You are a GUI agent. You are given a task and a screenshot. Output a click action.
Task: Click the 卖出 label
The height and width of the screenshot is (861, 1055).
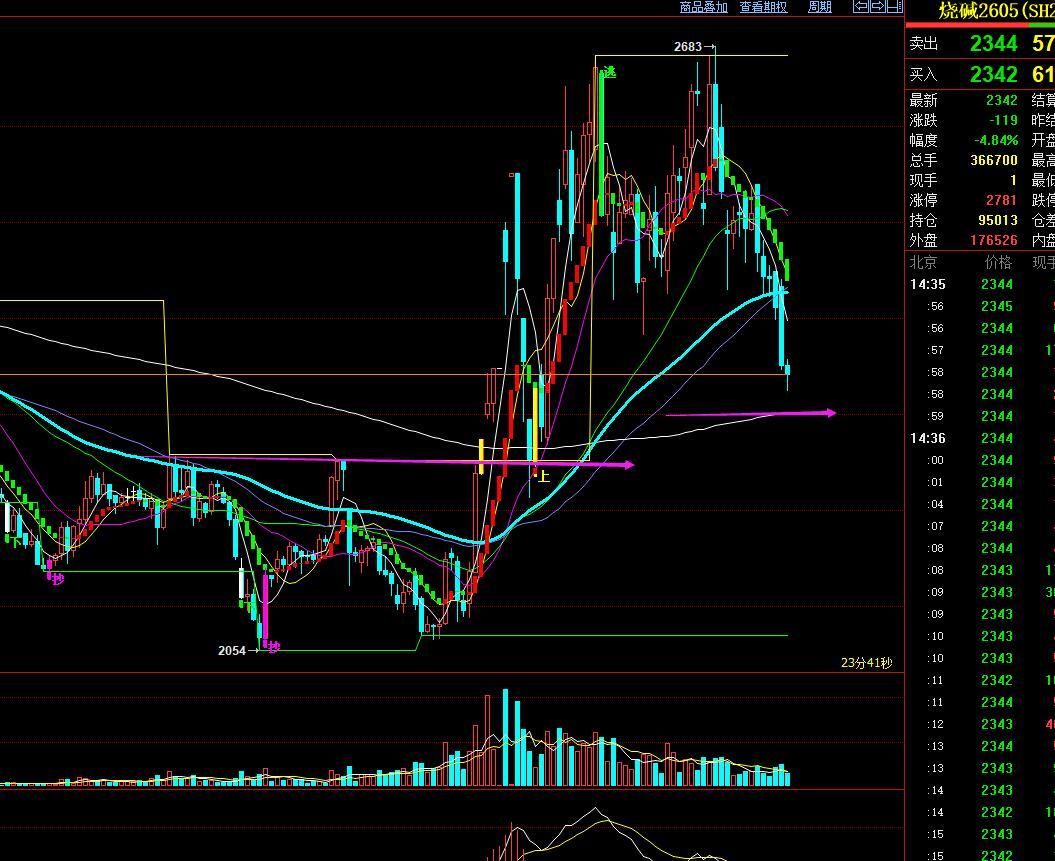(x=923, y=44)
